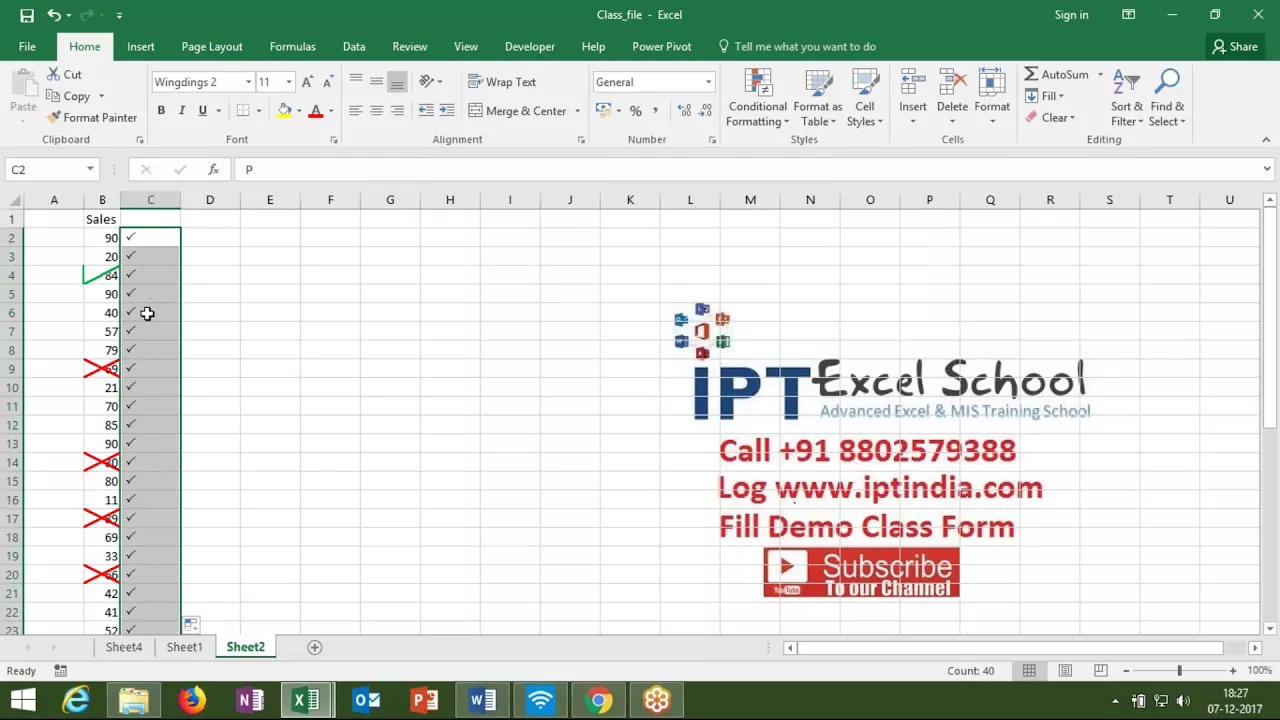Click Merge & Center
This screenshot has width=1280, height=720.
[517, 111]
